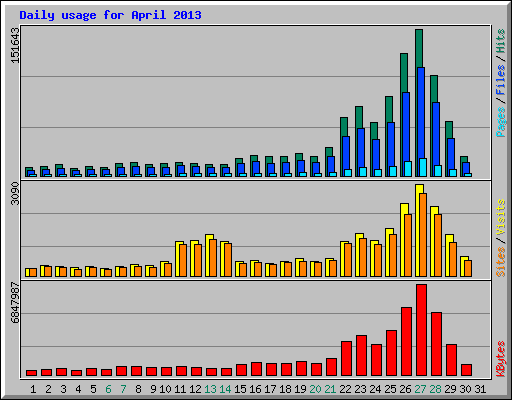Click the red 'KBytes' legend label

click(501, 359)
